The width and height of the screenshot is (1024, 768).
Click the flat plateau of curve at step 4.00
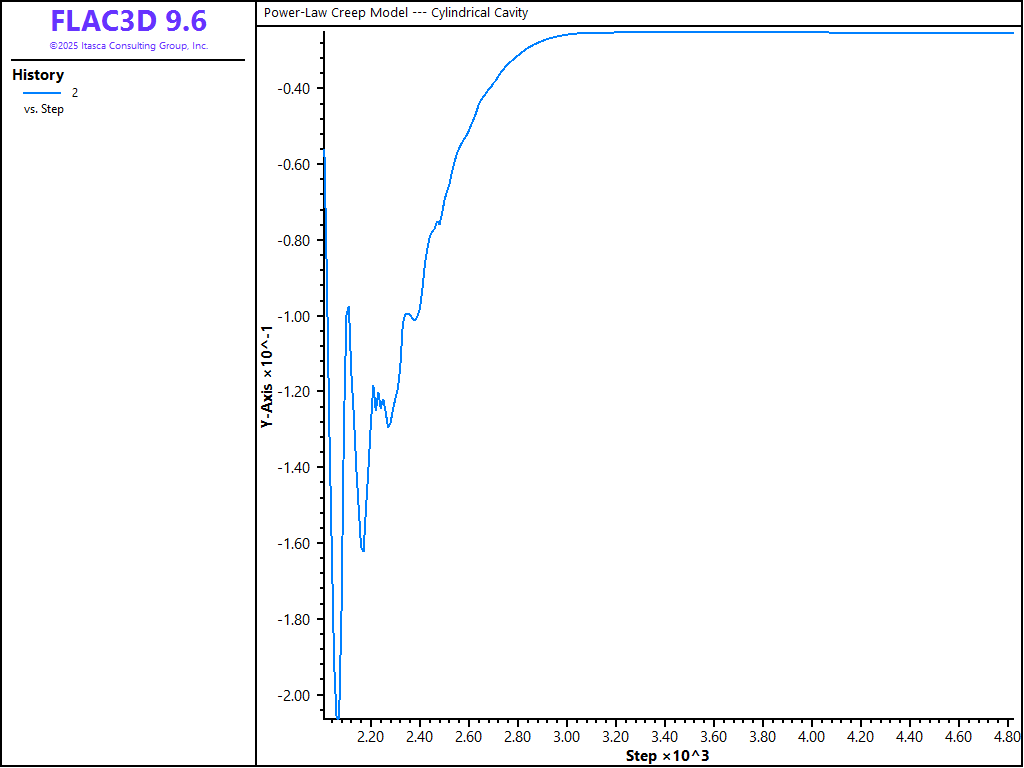coord(812,32)
